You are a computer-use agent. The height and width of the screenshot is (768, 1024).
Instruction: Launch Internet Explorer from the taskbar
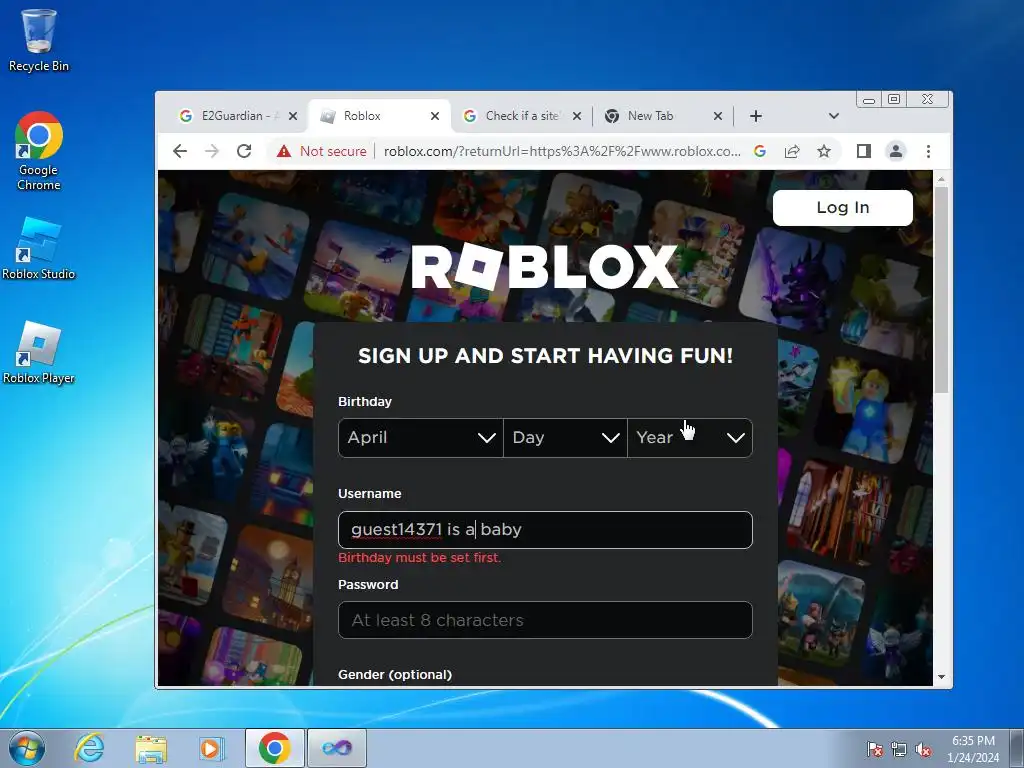(x=89, y=748)
